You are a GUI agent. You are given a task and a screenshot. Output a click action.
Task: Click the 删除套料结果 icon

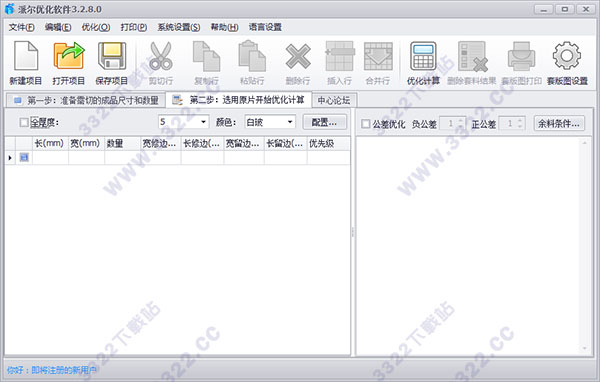click(472, 57)
